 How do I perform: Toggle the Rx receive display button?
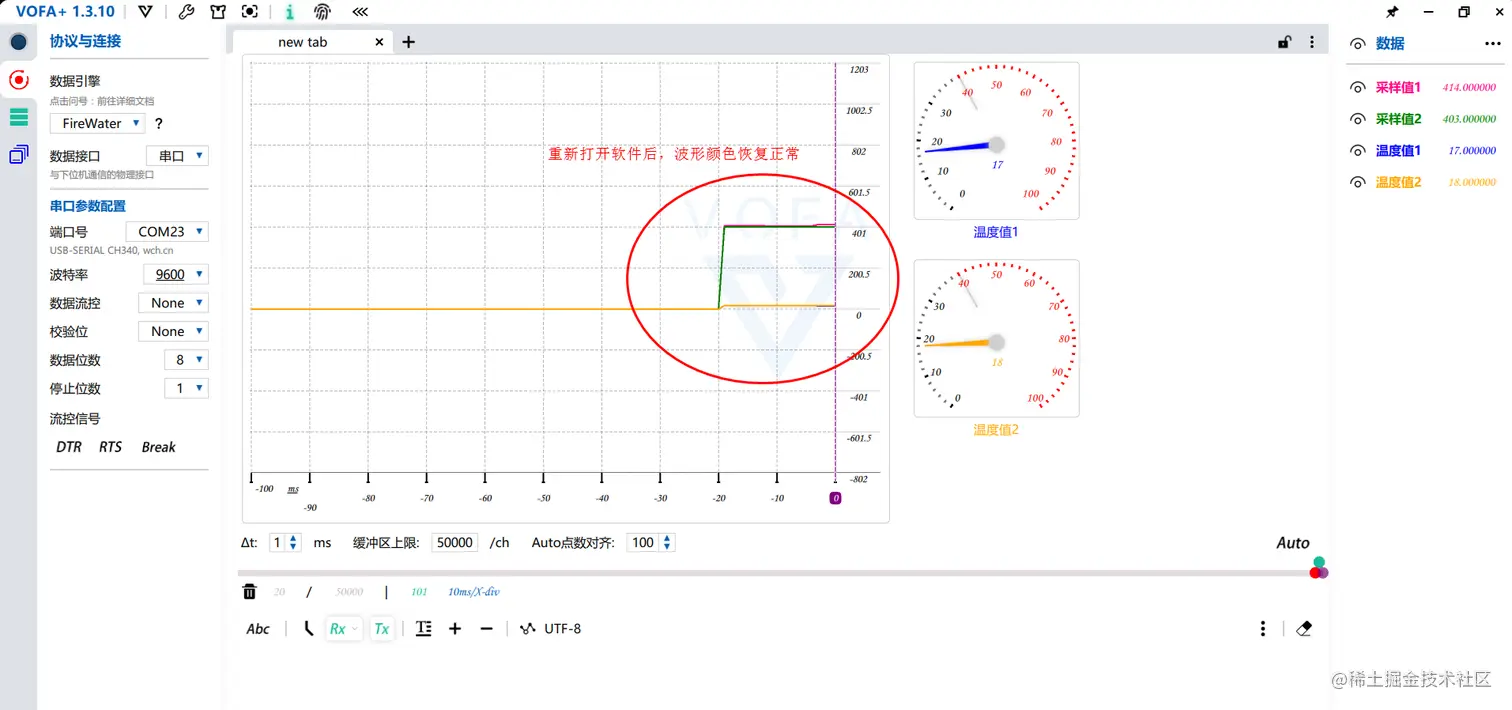pyautogui.click(x=343, y=628)
